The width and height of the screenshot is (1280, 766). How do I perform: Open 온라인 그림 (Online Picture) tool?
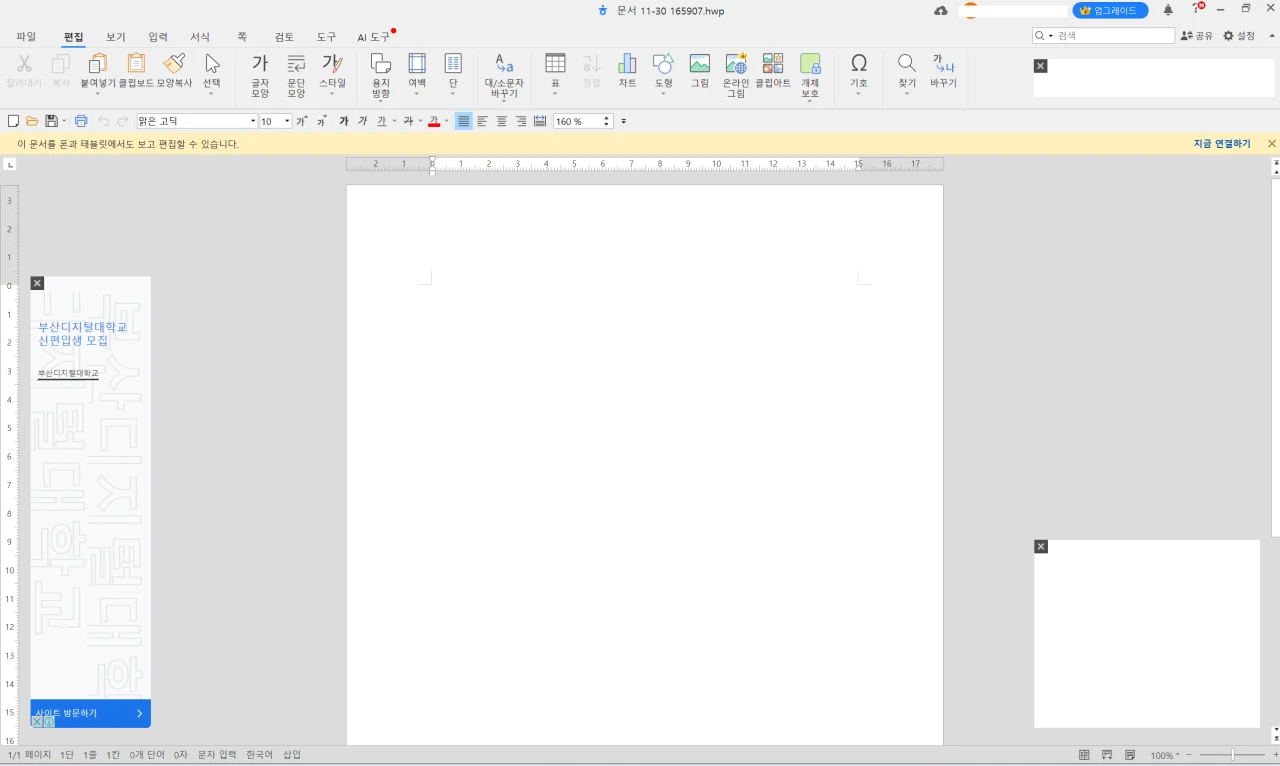[736, 76]
